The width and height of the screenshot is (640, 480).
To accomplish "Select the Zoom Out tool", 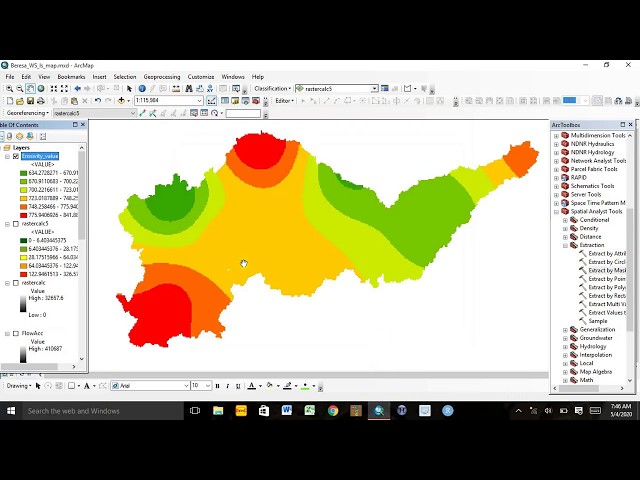I will (20, 89).
